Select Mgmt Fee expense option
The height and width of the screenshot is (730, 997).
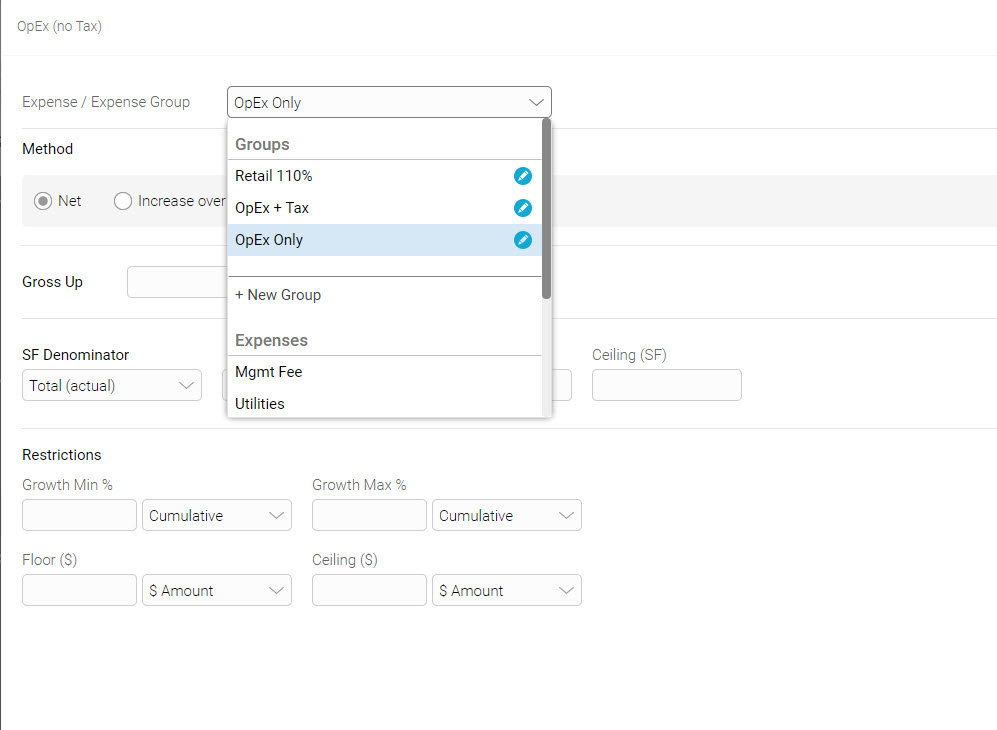point(269,372)
